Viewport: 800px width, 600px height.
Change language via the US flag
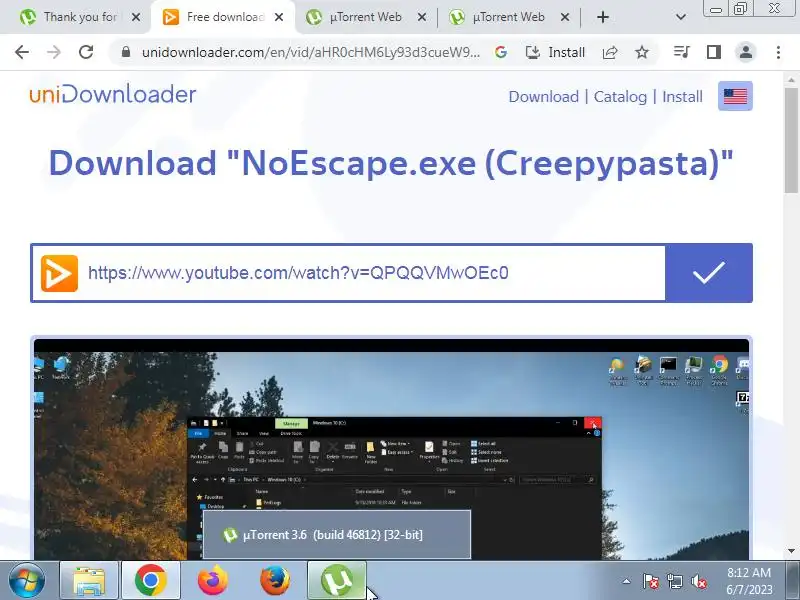click(735, 96)
